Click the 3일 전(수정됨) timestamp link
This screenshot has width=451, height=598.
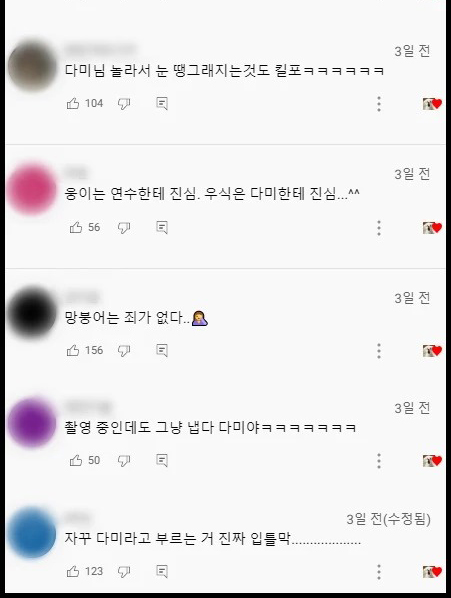coord(388,519)
